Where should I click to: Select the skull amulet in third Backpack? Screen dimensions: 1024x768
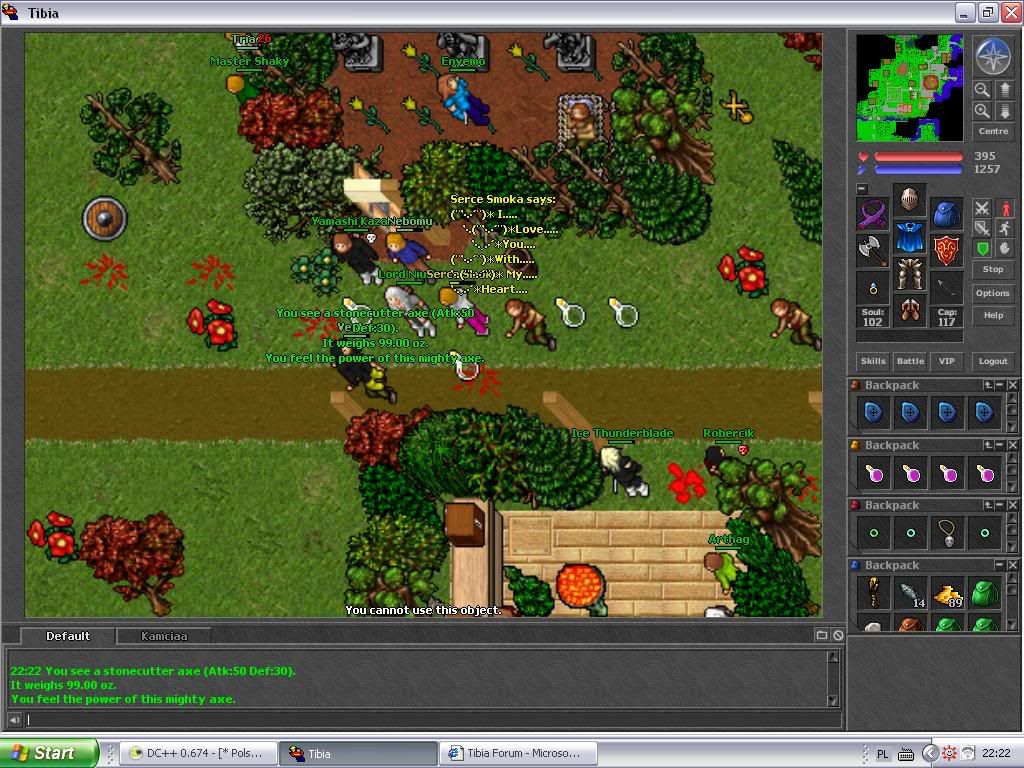click(x=948, y=533)
